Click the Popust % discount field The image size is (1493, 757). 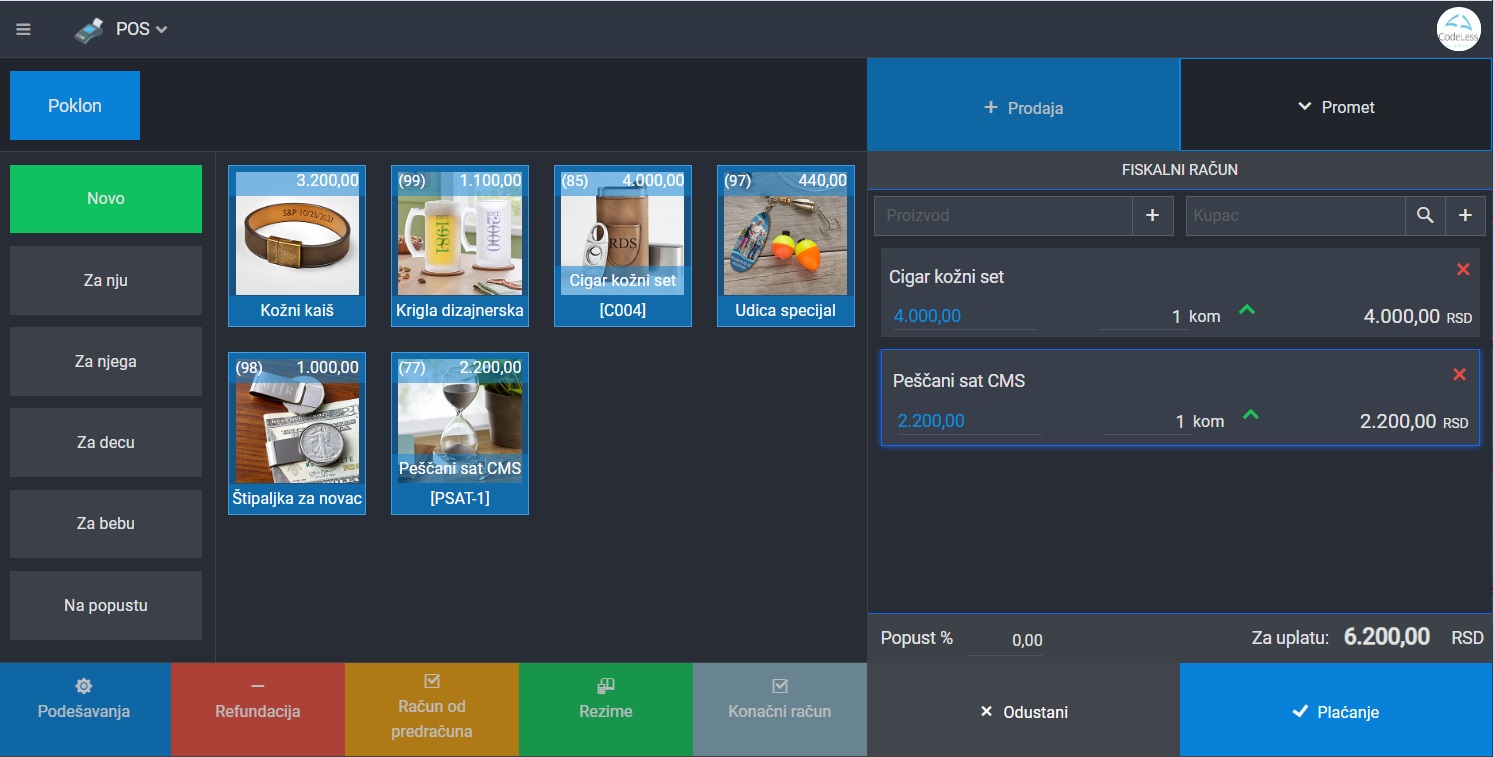[1006, 640]
